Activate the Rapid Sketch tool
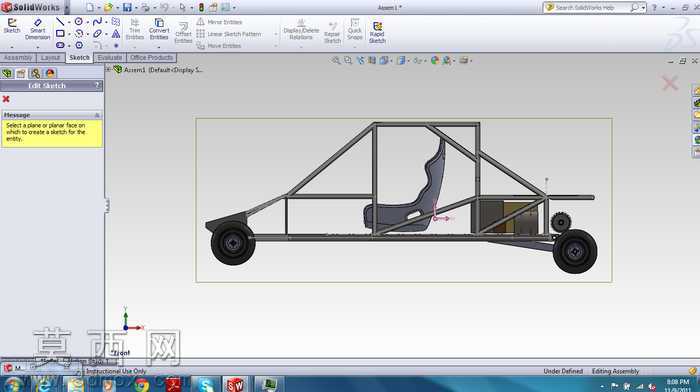Viewport: 700px width, 392px height. coord(377,32)
